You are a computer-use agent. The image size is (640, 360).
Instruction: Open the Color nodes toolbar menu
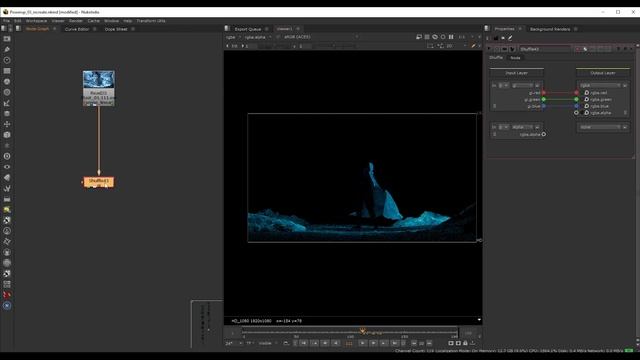click(x=7, y=82)
